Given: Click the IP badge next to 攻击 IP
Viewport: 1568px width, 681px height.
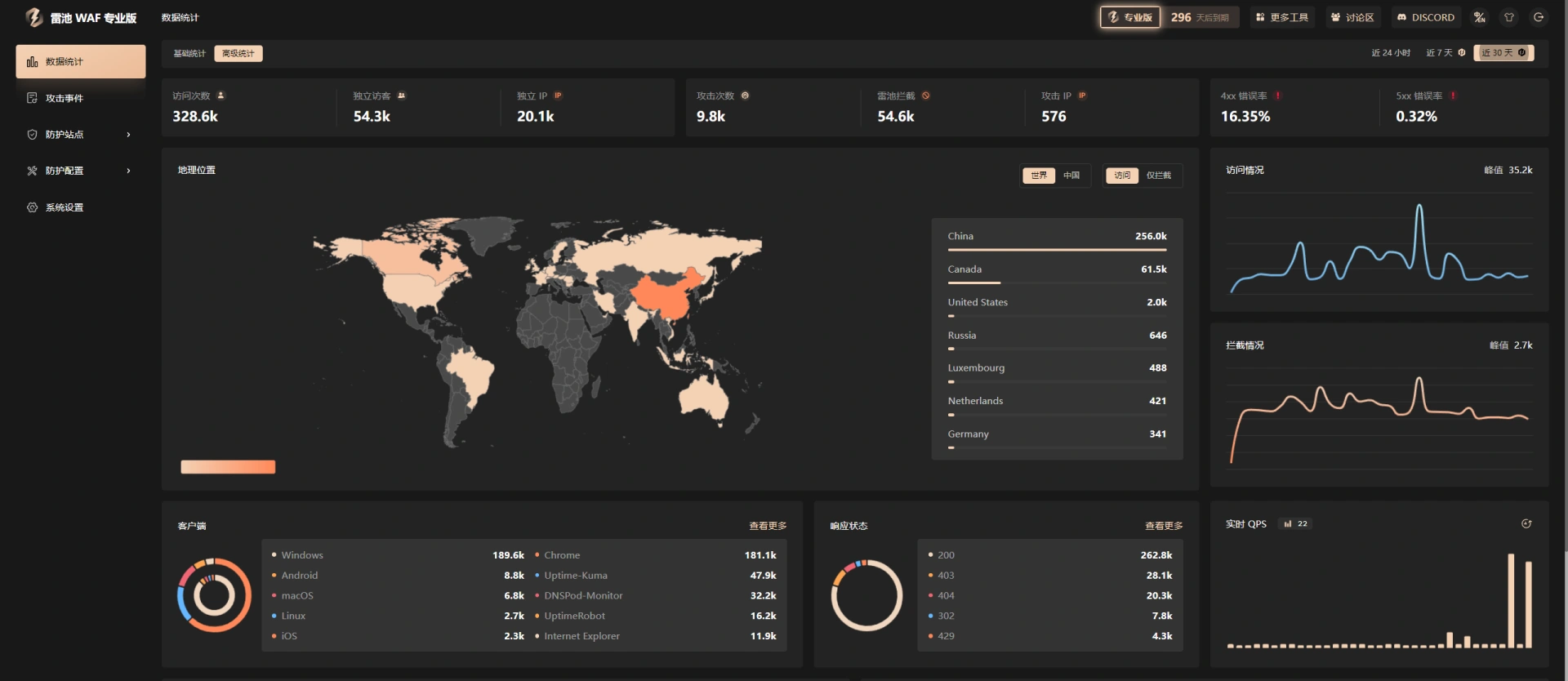Looking at the screenshot, I should [1082, 96].
